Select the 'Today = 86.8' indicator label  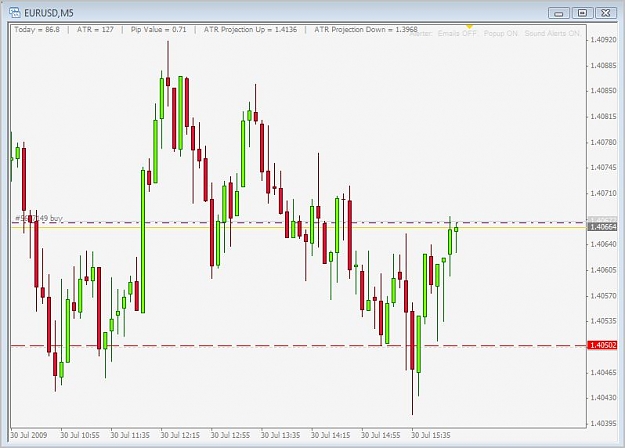pyautogui.click(x=37, y=29)
